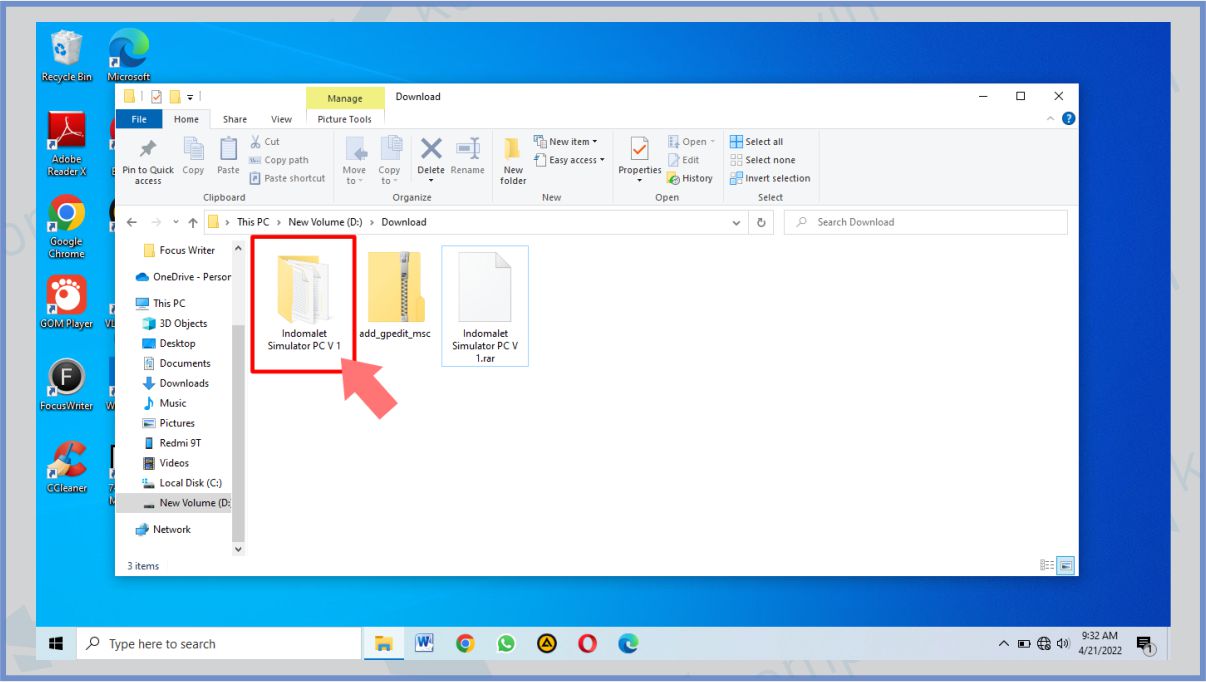The image size is (1206, 682).
Task: Click the Rename icon in Organize group
Action: point(467,155)
